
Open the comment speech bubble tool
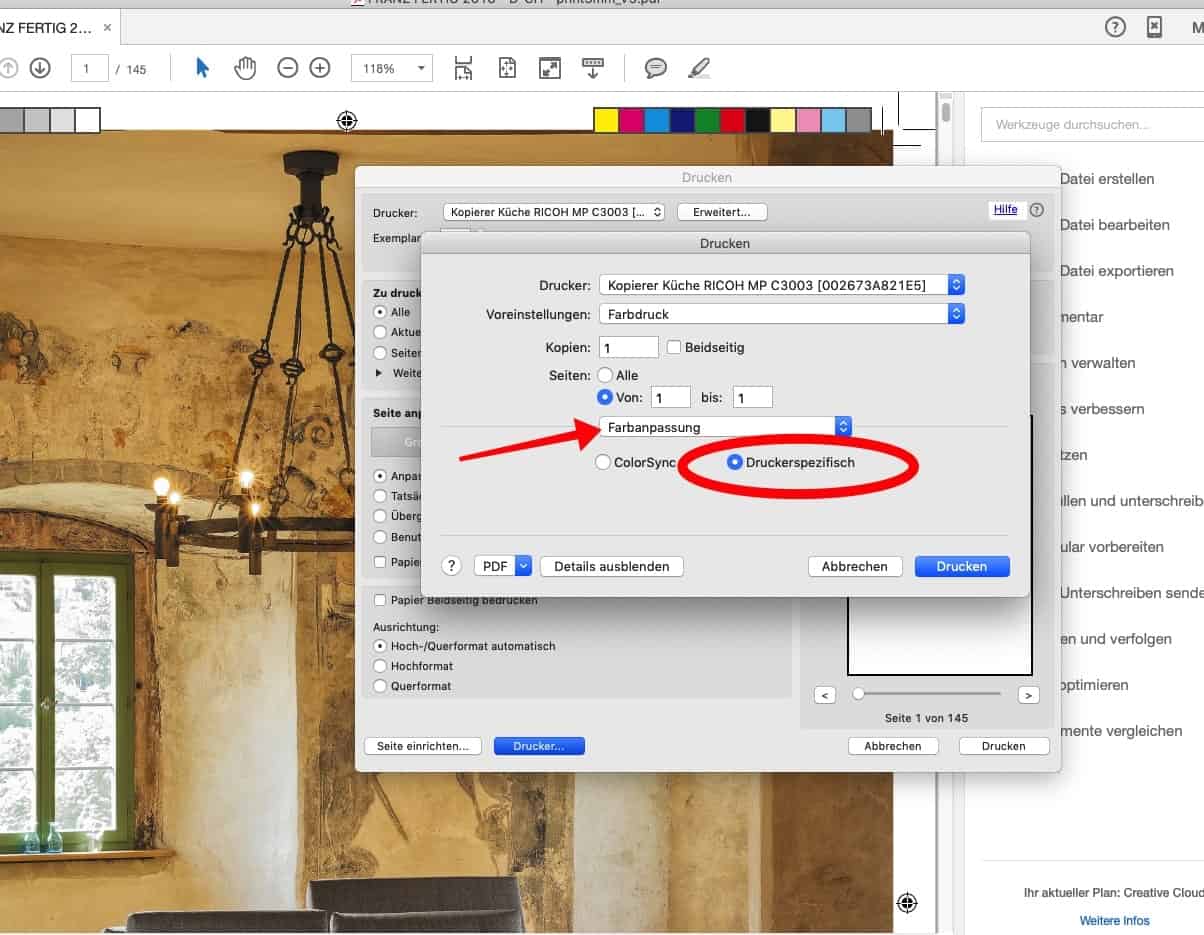[x=656, y=68]
